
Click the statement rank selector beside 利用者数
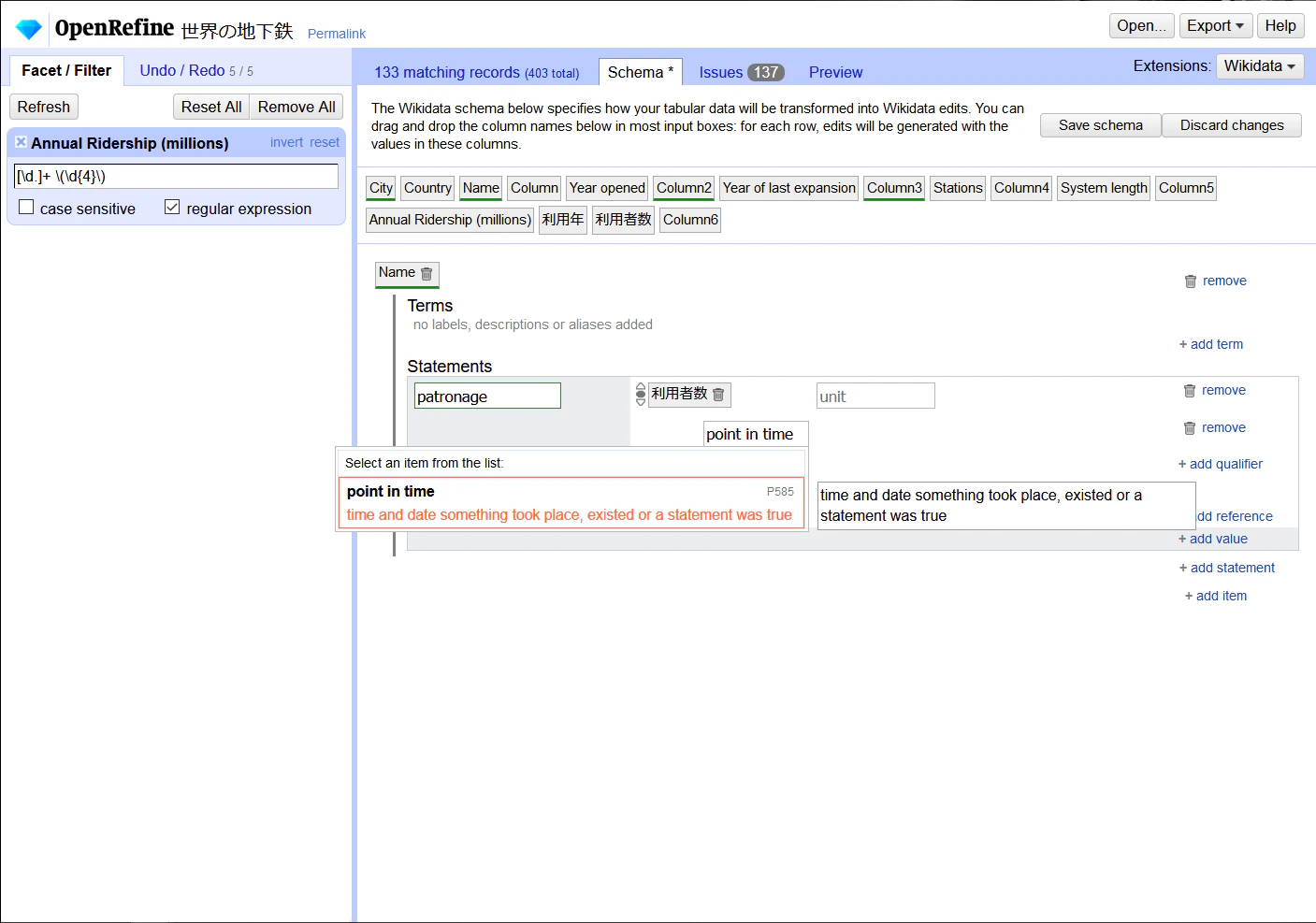click(641, 394)
